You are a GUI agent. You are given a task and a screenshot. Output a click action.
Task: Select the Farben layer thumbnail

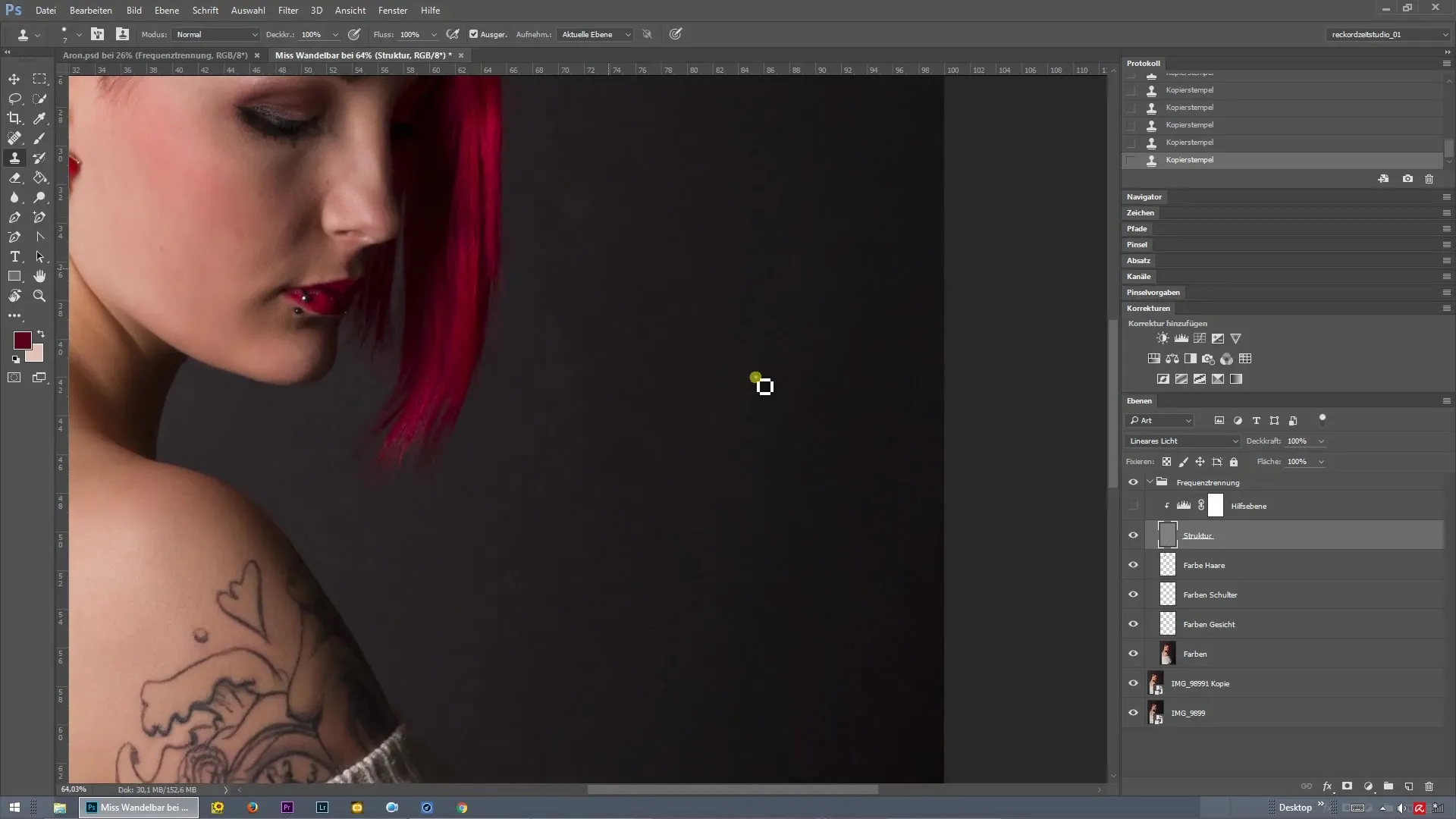tap(1168, 654)
